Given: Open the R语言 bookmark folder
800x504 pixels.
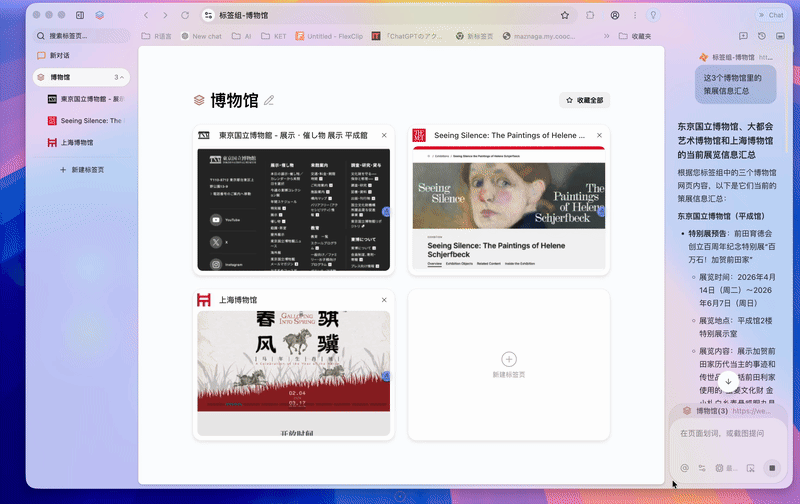Looking at the screenshot, I should coord(157,36).
